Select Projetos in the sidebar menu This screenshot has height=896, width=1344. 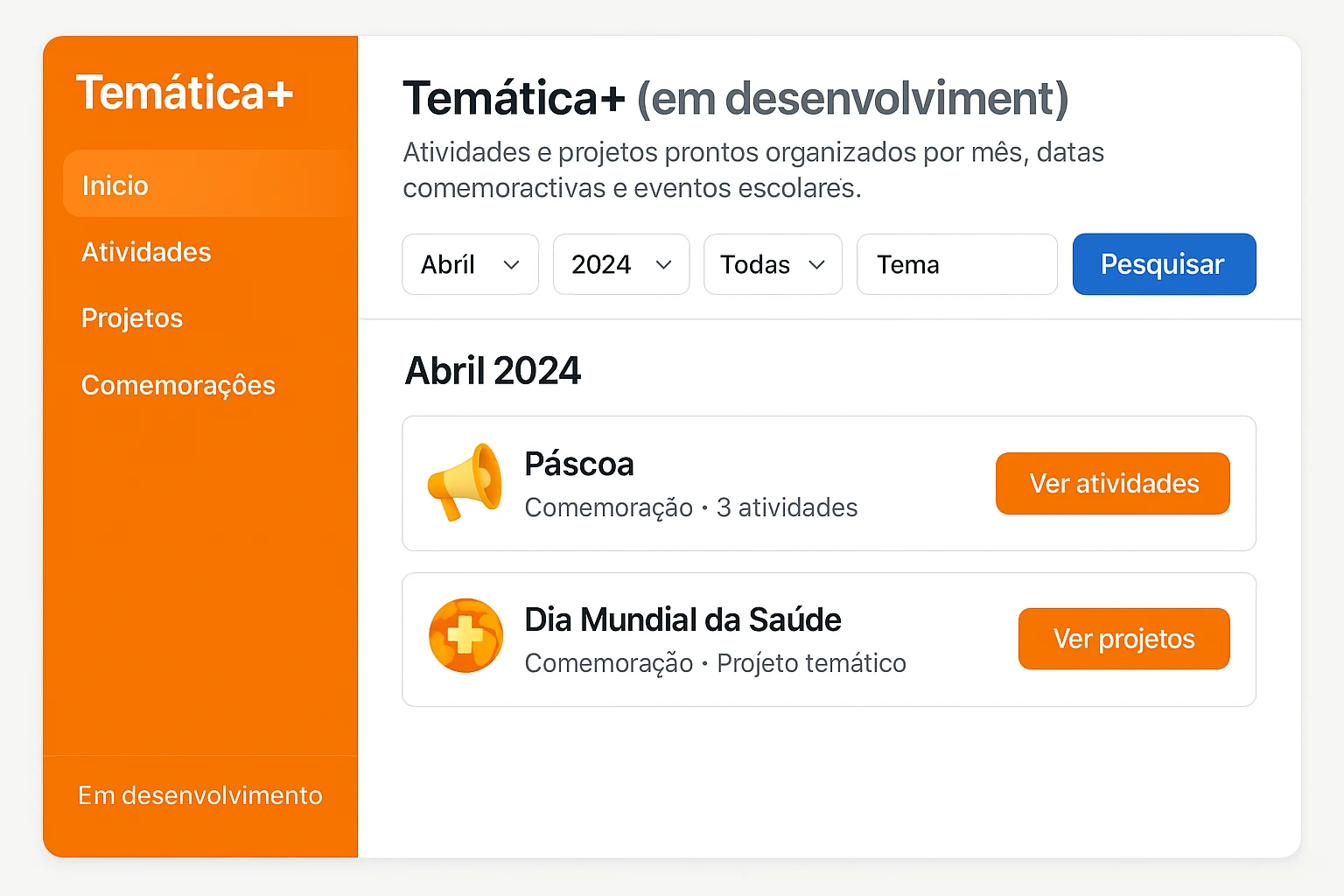(x=132, y=318)
